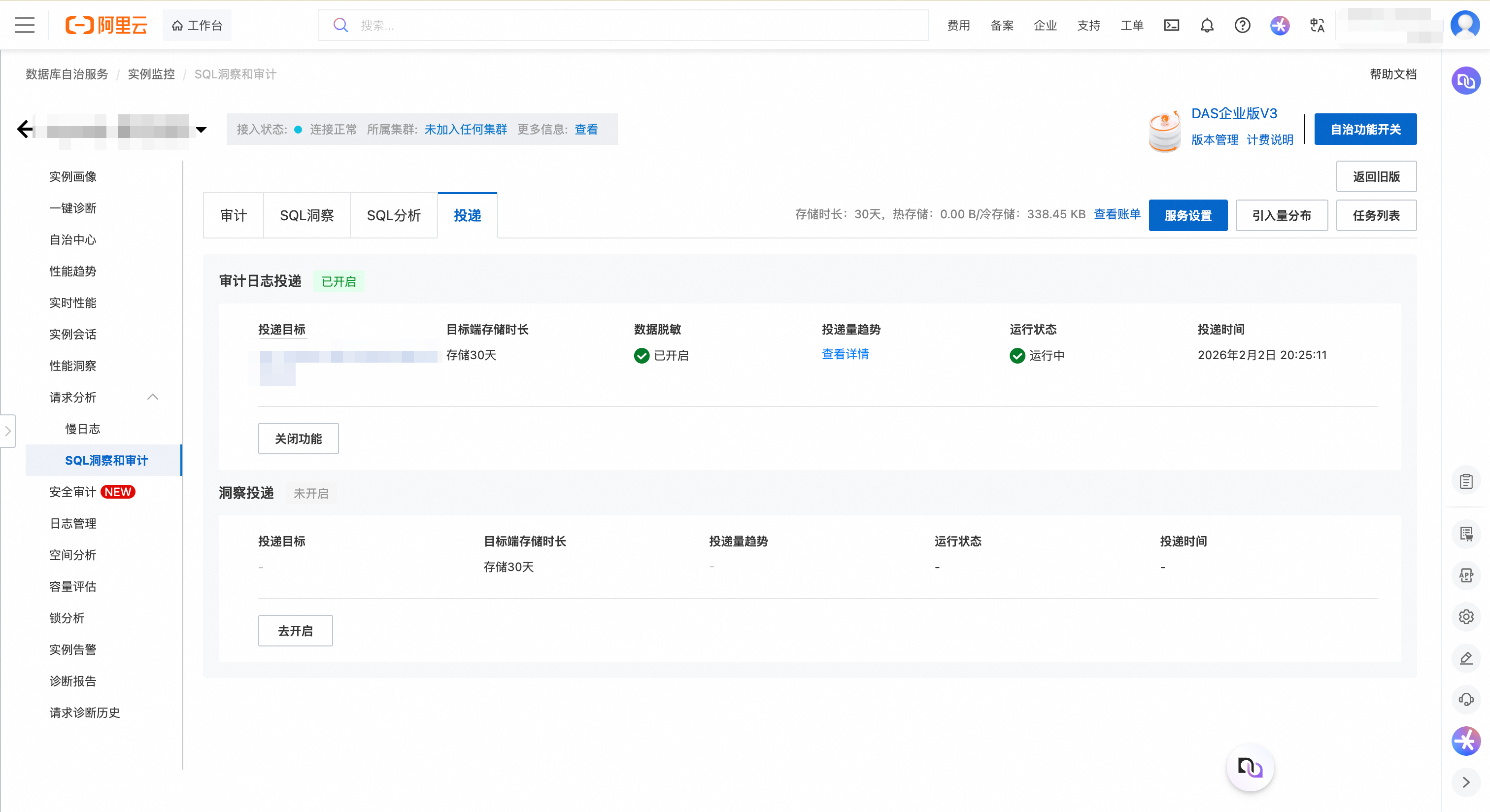Switch to the SQL洞察 tab
Viewport: 1490px width, 812px height.
[x=306, y=215]
